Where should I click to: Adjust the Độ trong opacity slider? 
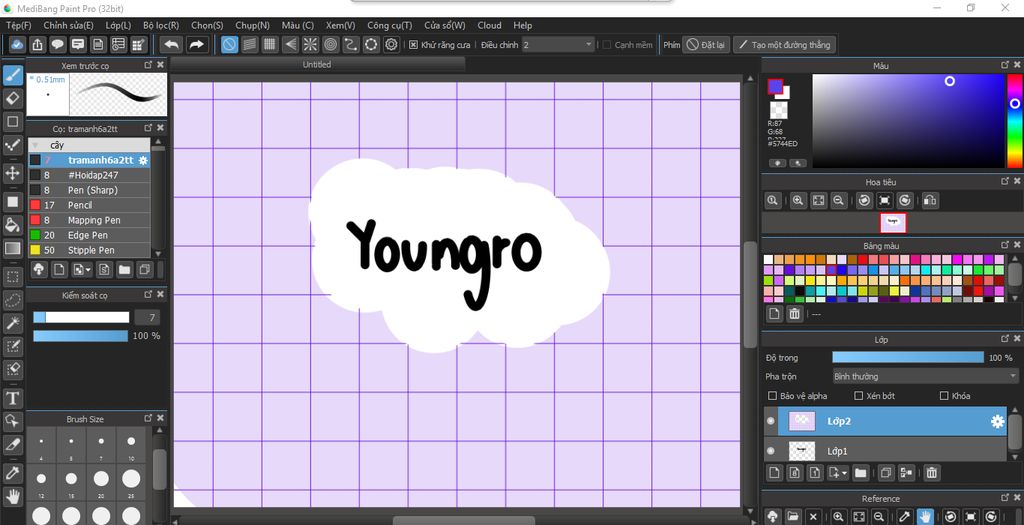[908, 358]
